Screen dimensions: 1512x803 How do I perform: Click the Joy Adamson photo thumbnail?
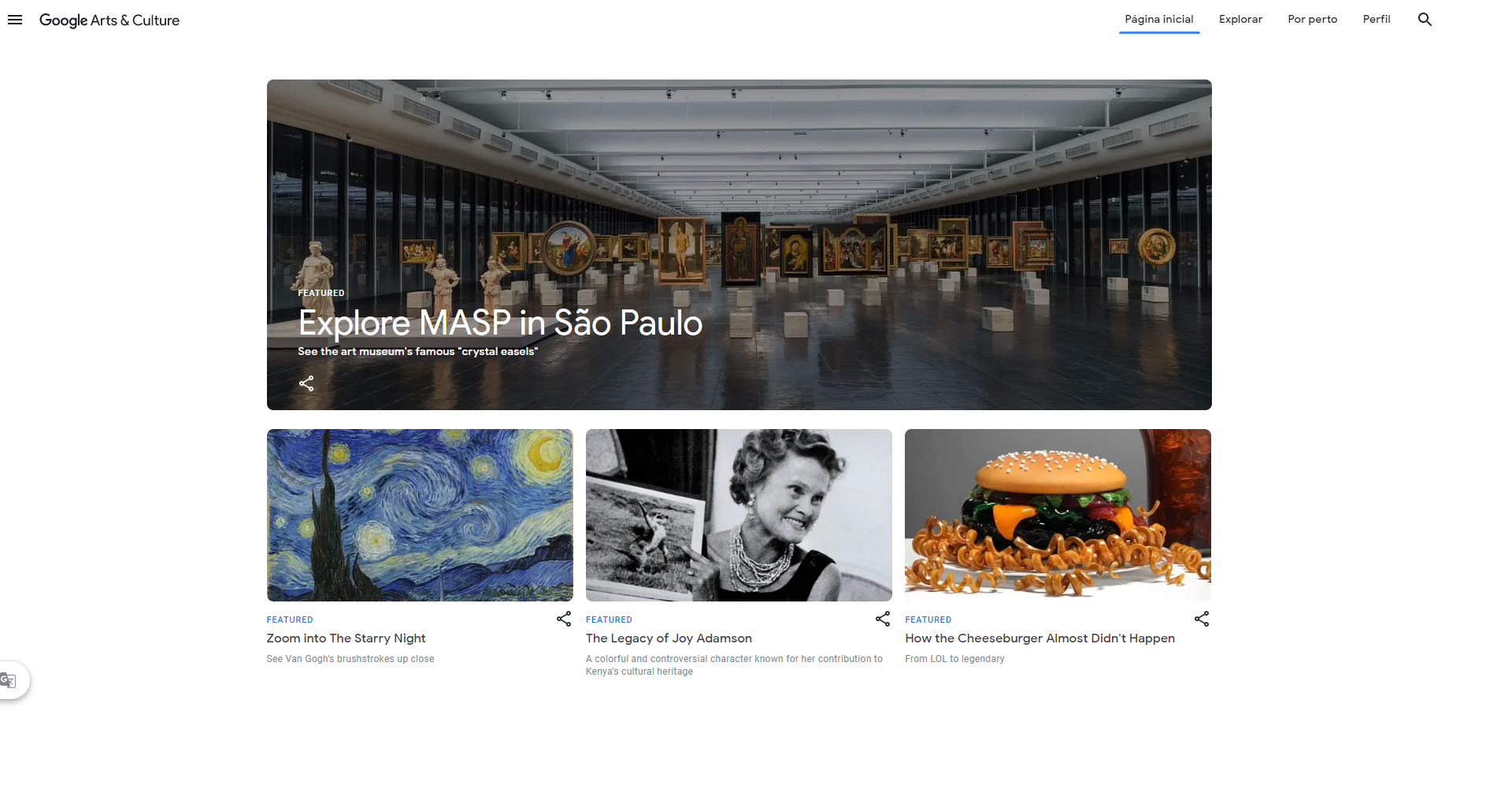pos(738,515)
